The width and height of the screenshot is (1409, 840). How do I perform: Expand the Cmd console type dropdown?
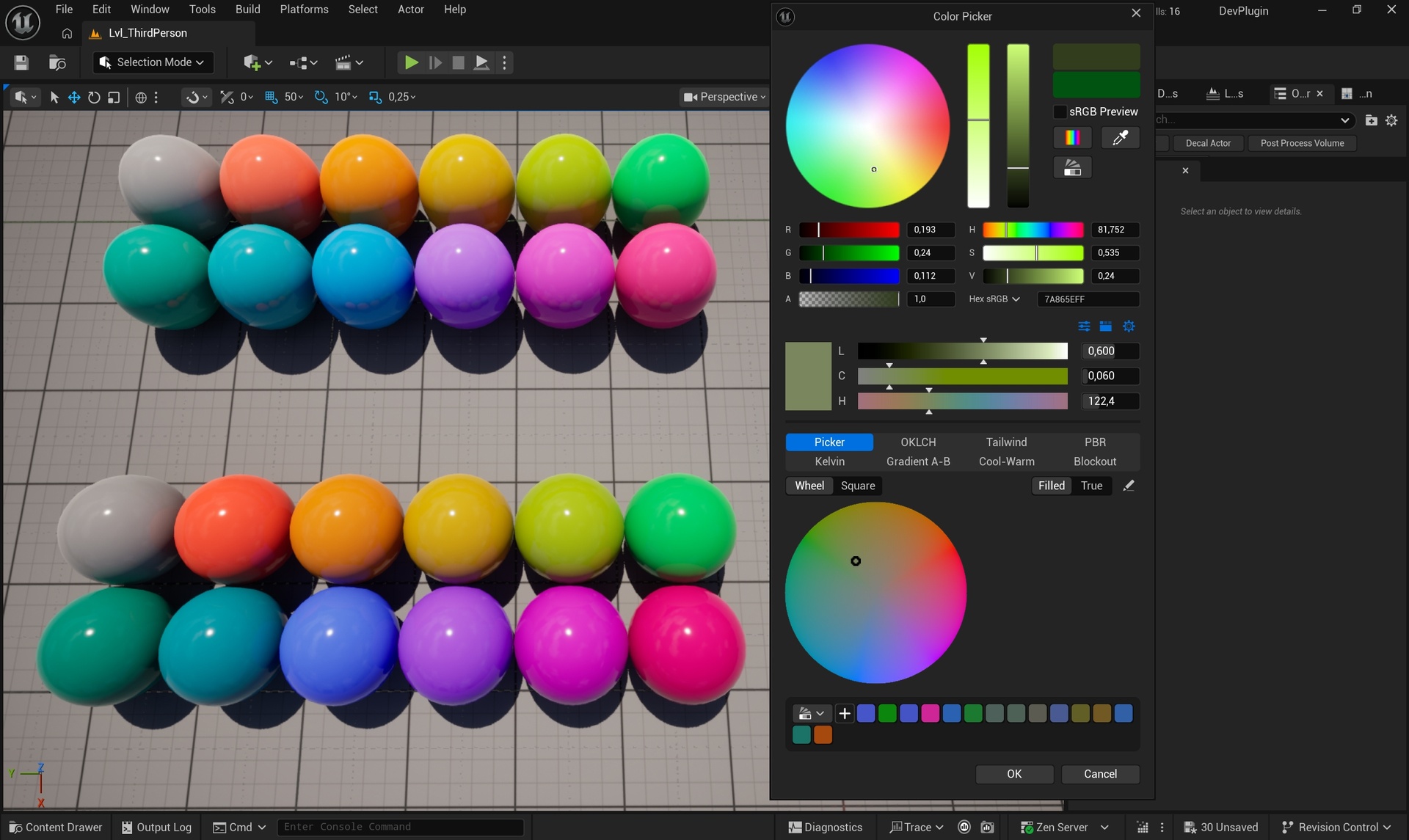pyautogui.click(x=239, y=828)
